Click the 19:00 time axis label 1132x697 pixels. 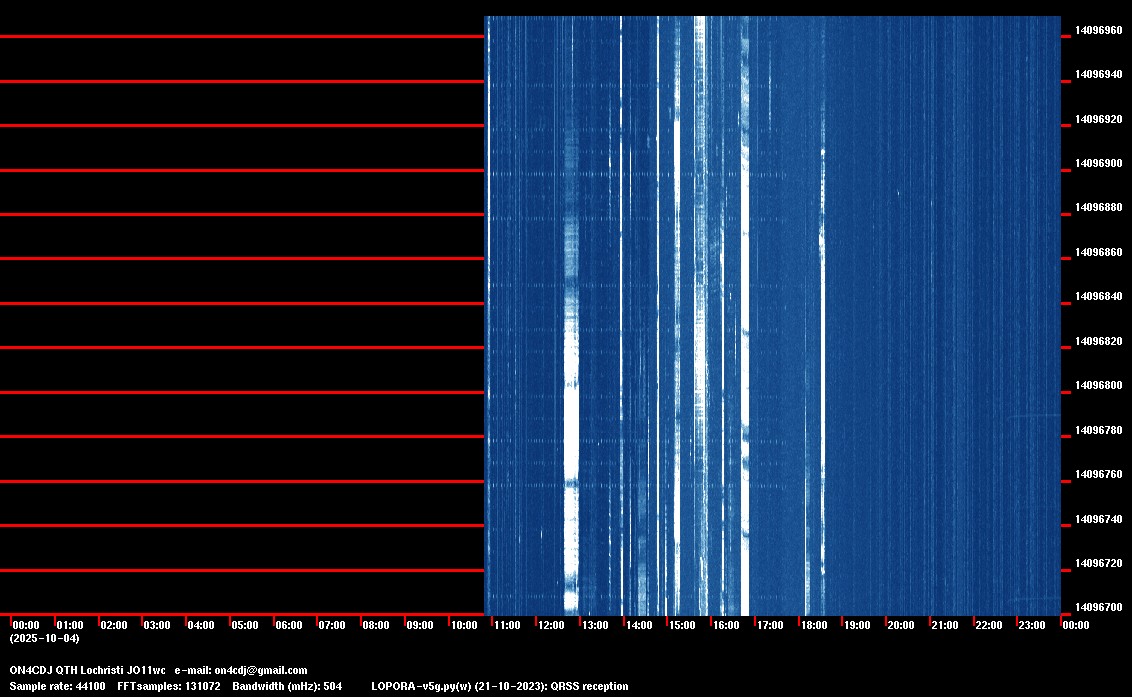[x=857, y=625]
